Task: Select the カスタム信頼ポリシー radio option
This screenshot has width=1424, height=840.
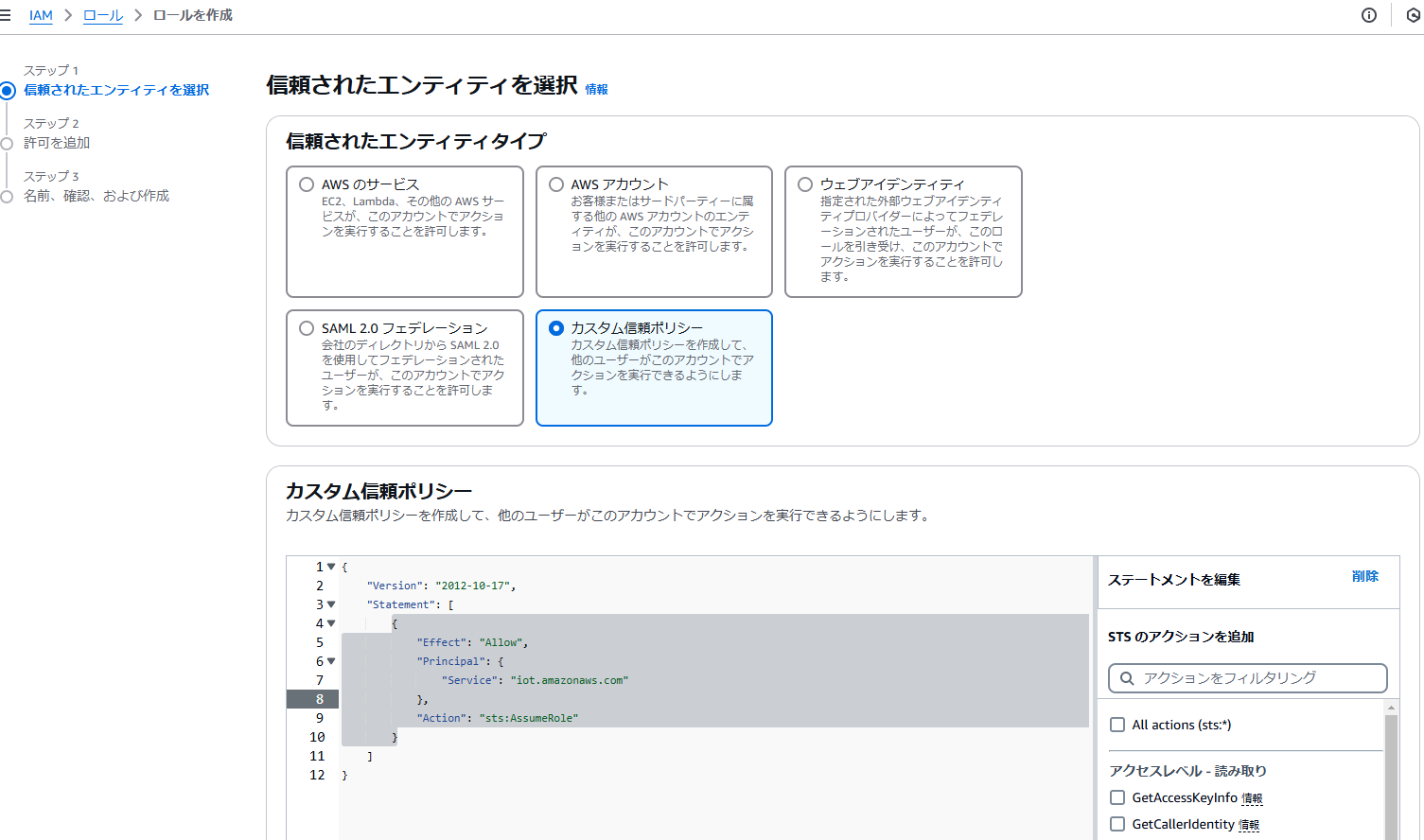Action: [556, 328]
